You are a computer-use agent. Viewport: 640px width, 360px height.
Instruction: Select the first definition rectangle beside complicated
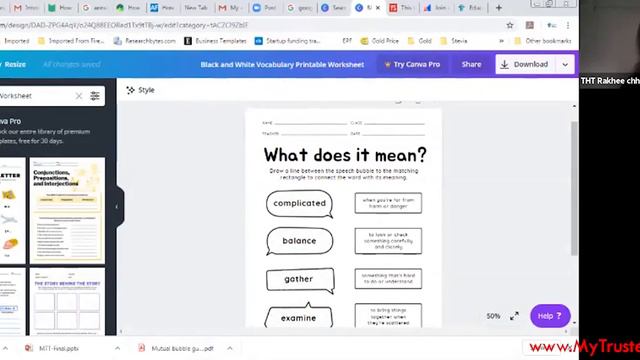(x=388, y=203)
